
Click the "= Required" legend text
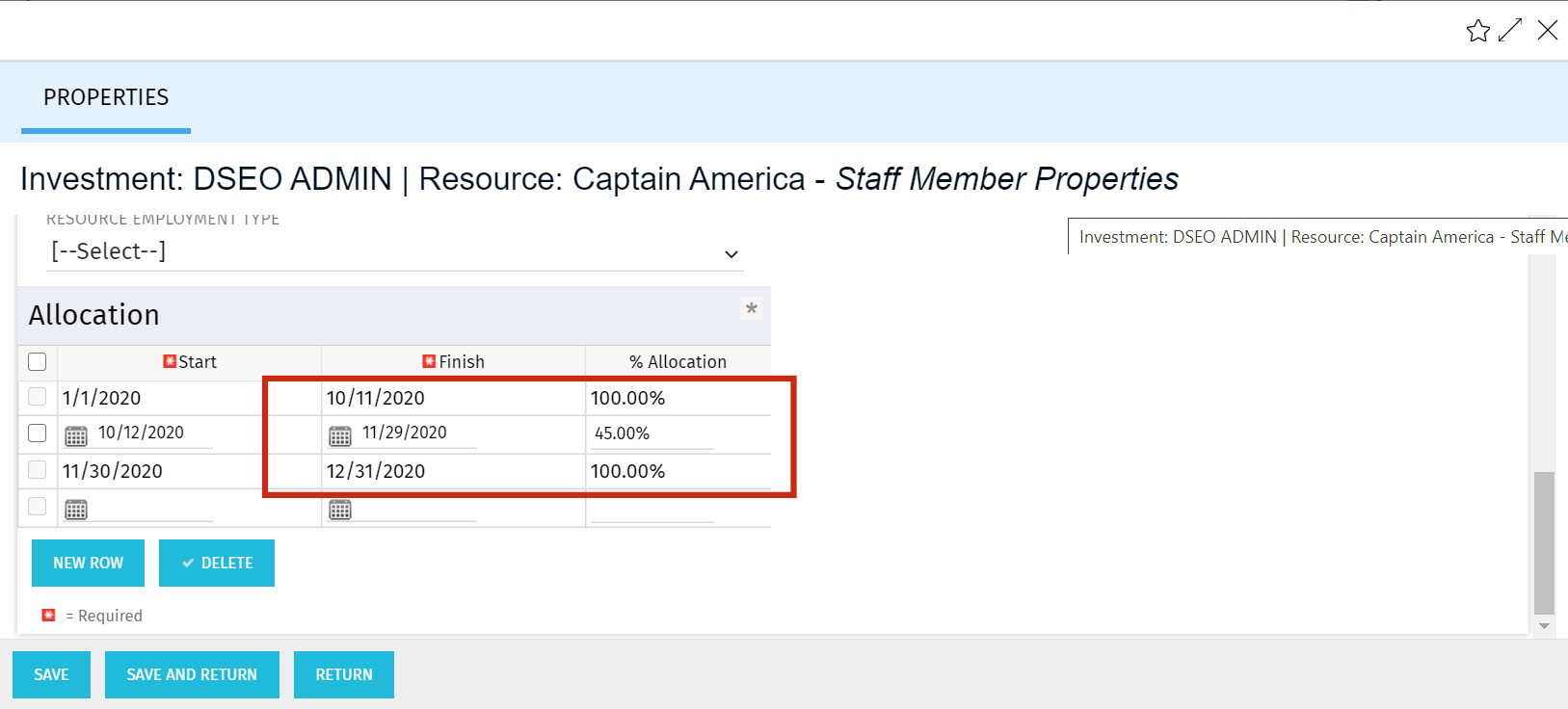104,616
